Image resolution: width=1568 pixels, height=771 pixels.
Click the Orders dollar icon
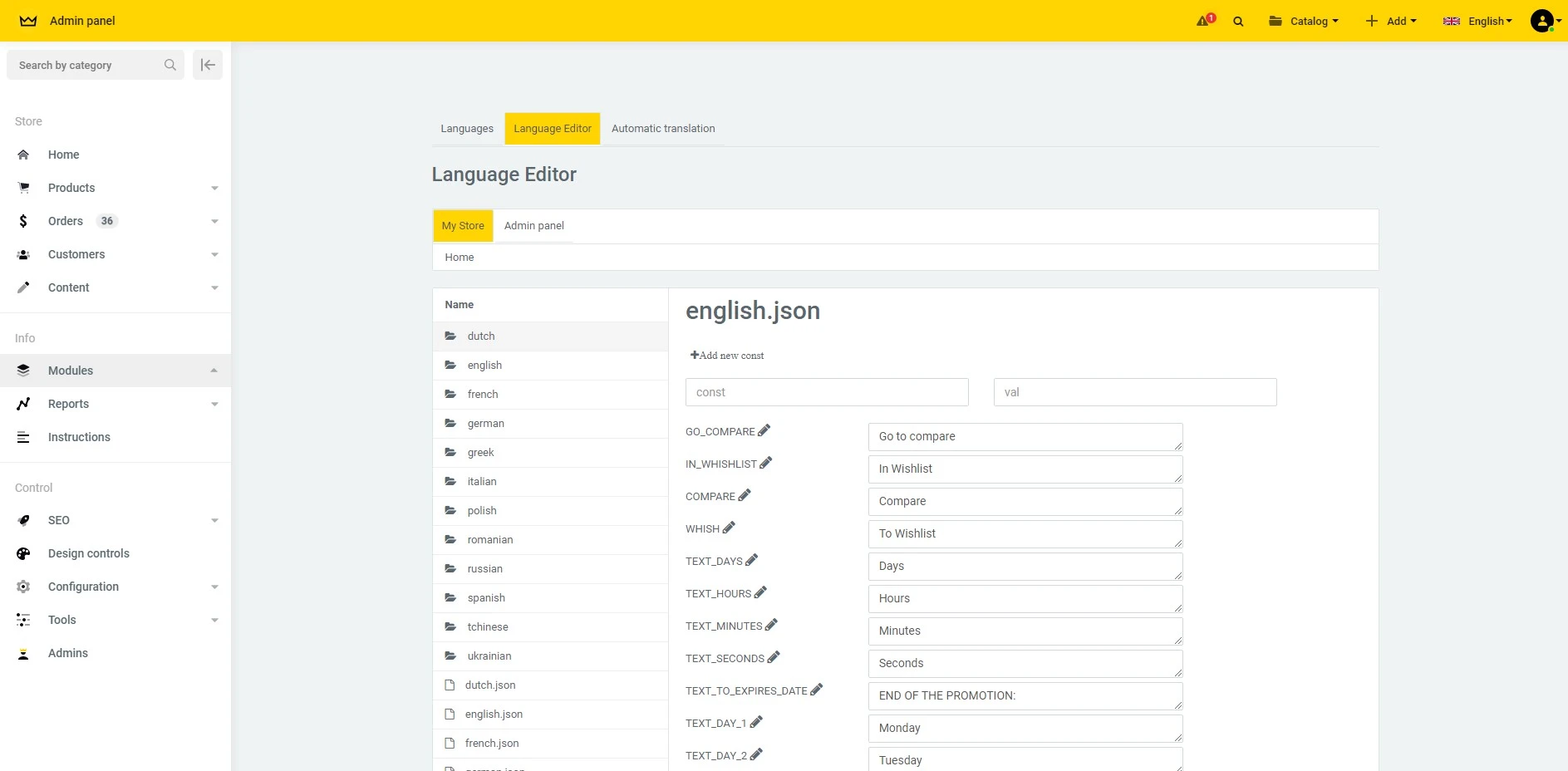coord(23,221)
